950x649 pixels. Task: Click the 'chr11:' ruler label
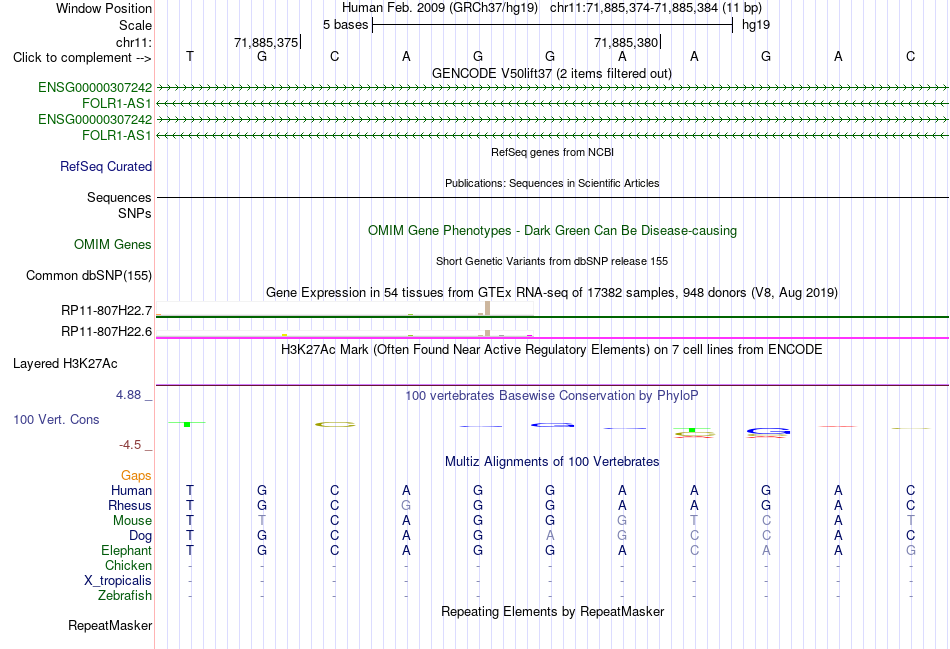[x=133, y=42]
